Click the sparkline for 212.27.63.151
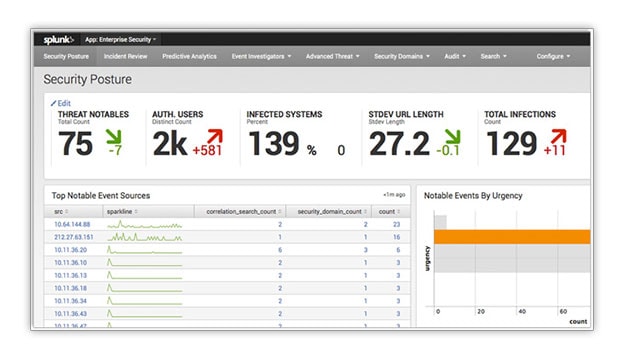The image size is (625, 362). pyautogui.click(x=145, y=237)
